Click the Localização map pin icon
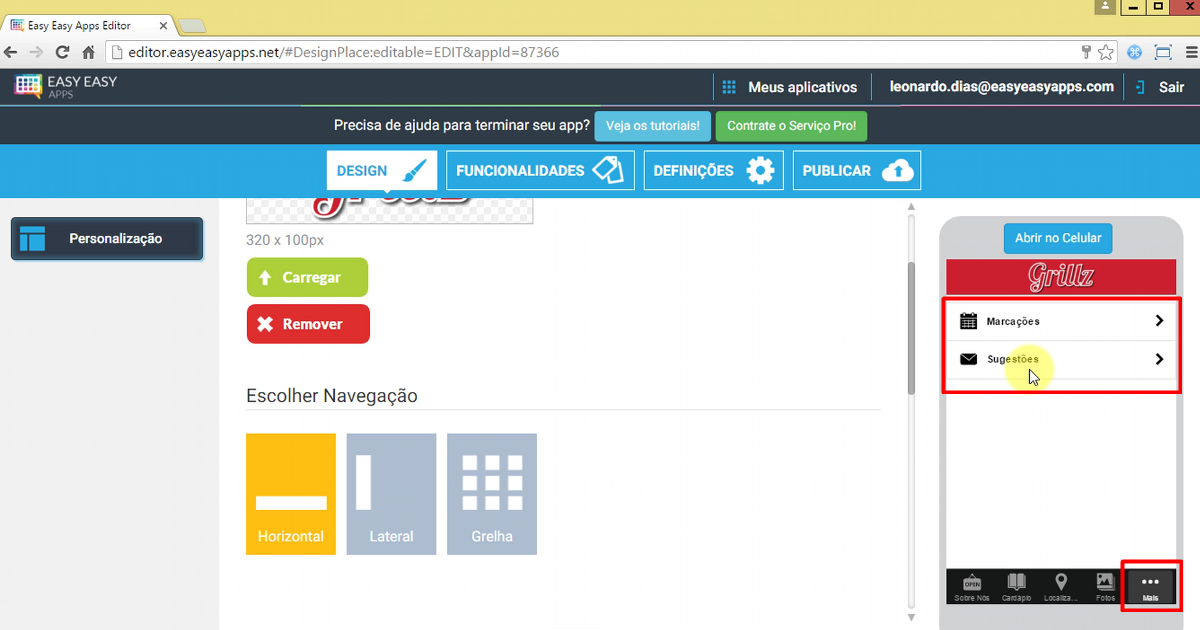Image resolution: width=1200 pixels, height=630 pixels. tap(1061, 583)
